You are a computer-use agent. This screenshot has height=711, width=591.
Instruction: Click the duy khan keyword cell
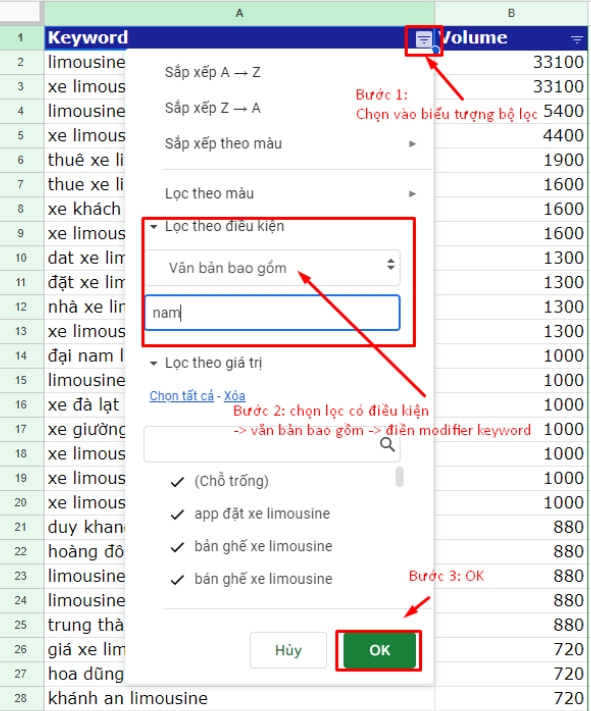coord(85,527)
